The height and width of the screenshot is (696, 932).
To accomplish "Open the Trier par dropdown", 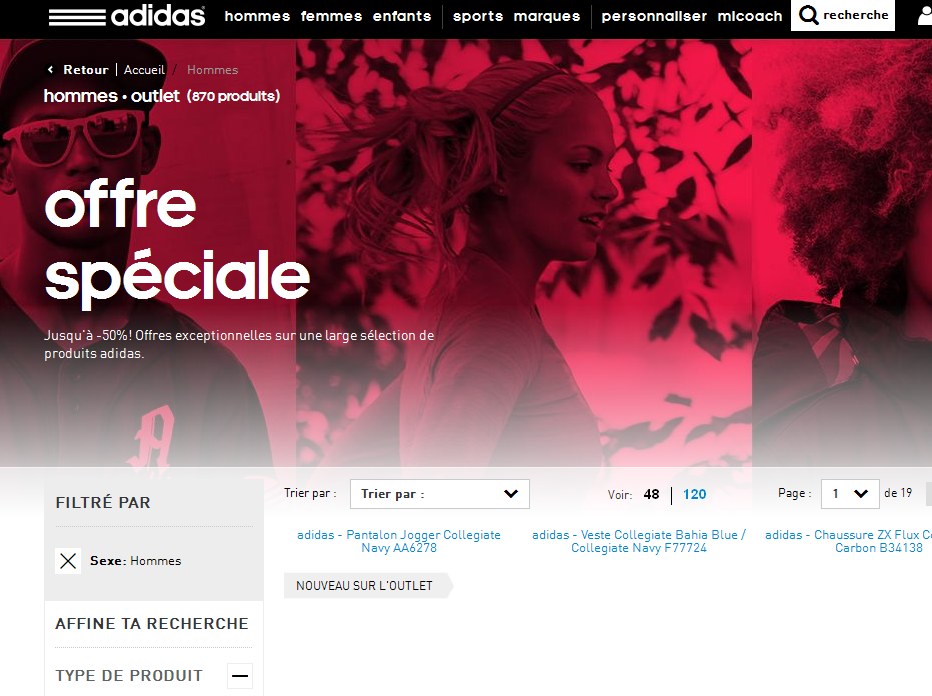I will pos(440,494).
